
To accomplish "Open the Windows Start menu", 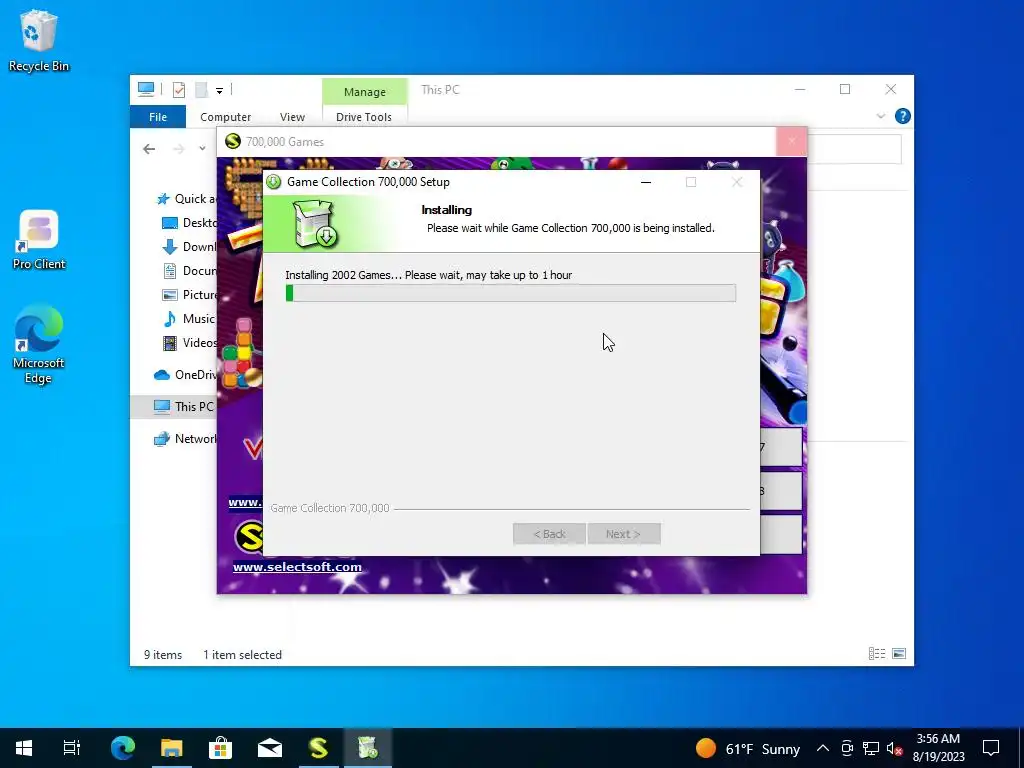I will point(24,748).
